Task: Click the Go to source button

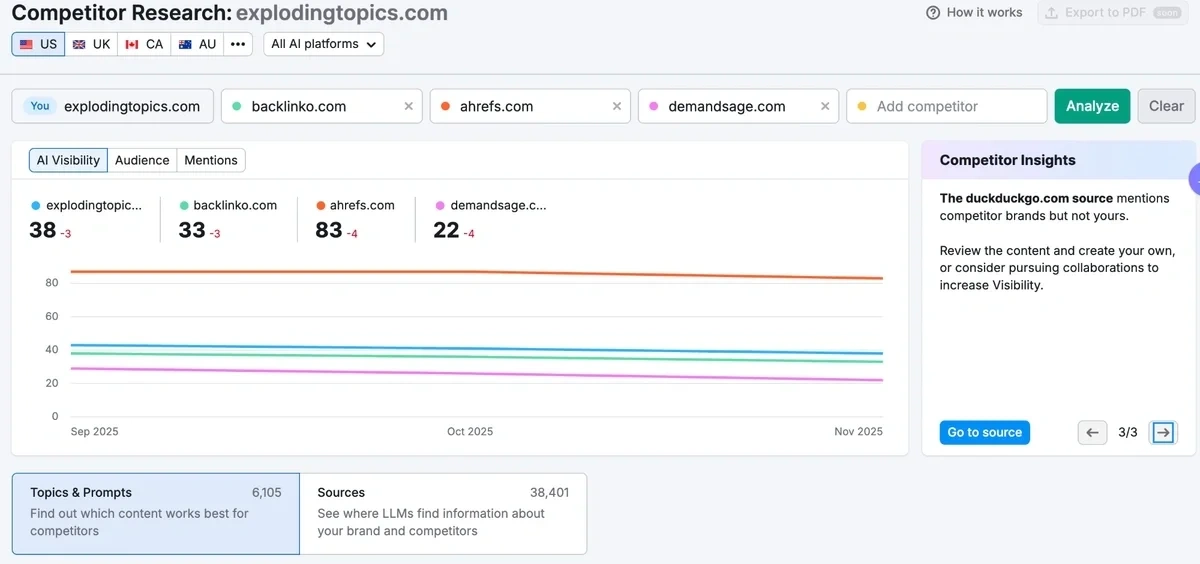Action: pyautogui.click(x=985, y=432)
